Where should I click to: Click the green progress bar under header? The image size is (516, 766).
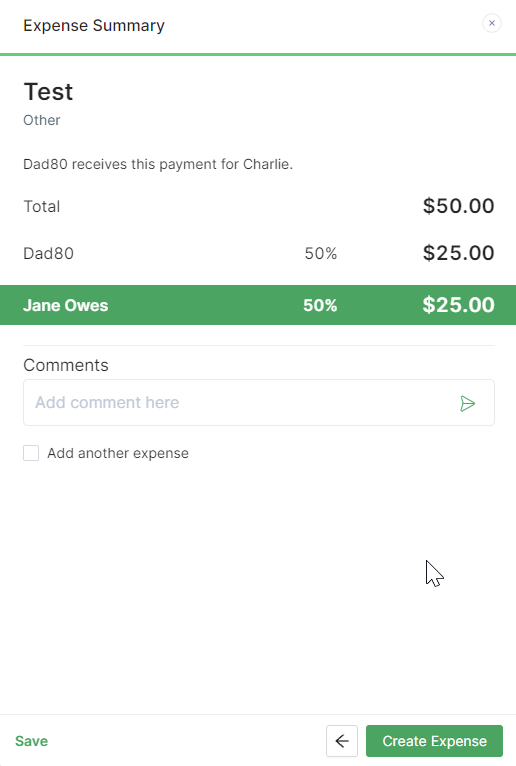[x=258, y=54]
